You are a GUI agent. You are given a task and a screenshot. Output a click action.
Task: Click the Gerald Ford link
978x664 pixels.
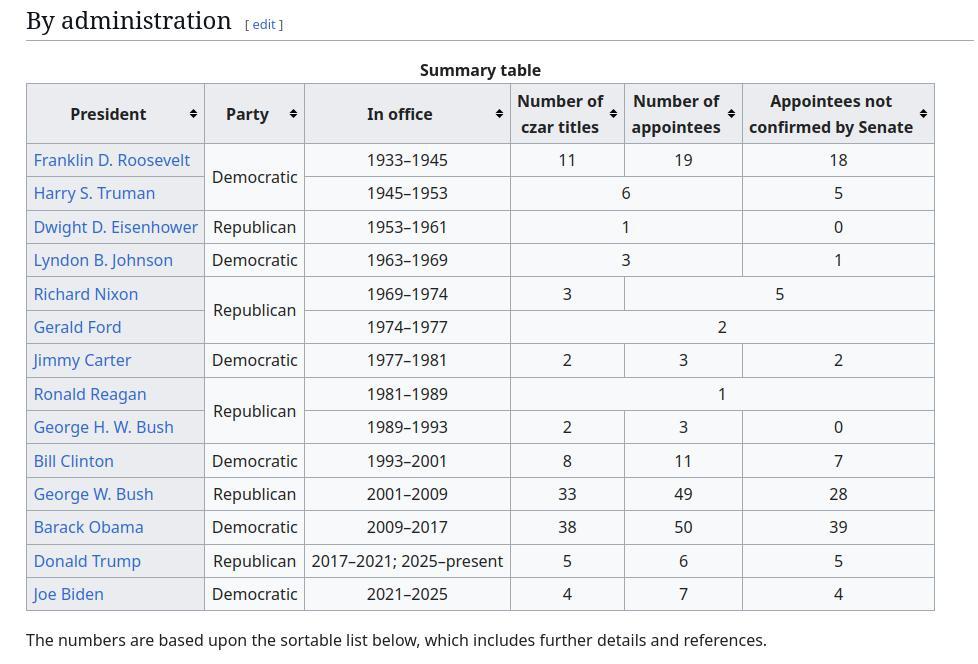(x=77, y=327)
